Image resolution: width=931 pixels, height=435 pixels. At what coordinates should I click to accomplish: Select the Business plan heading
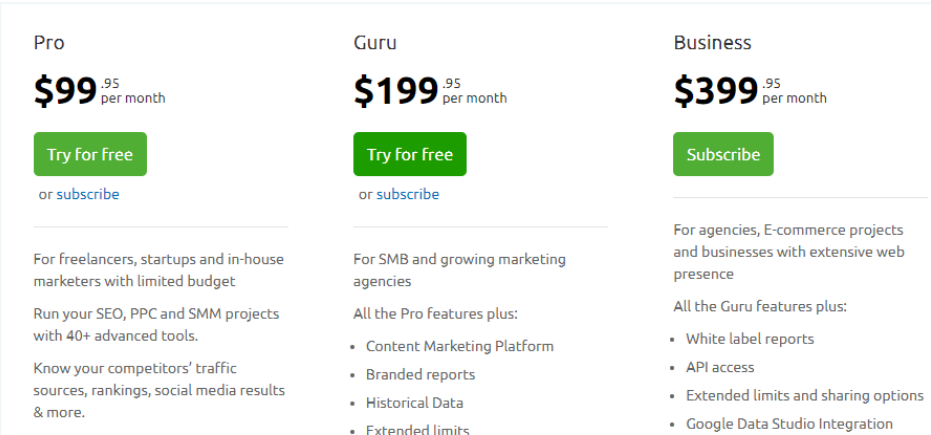712,43
